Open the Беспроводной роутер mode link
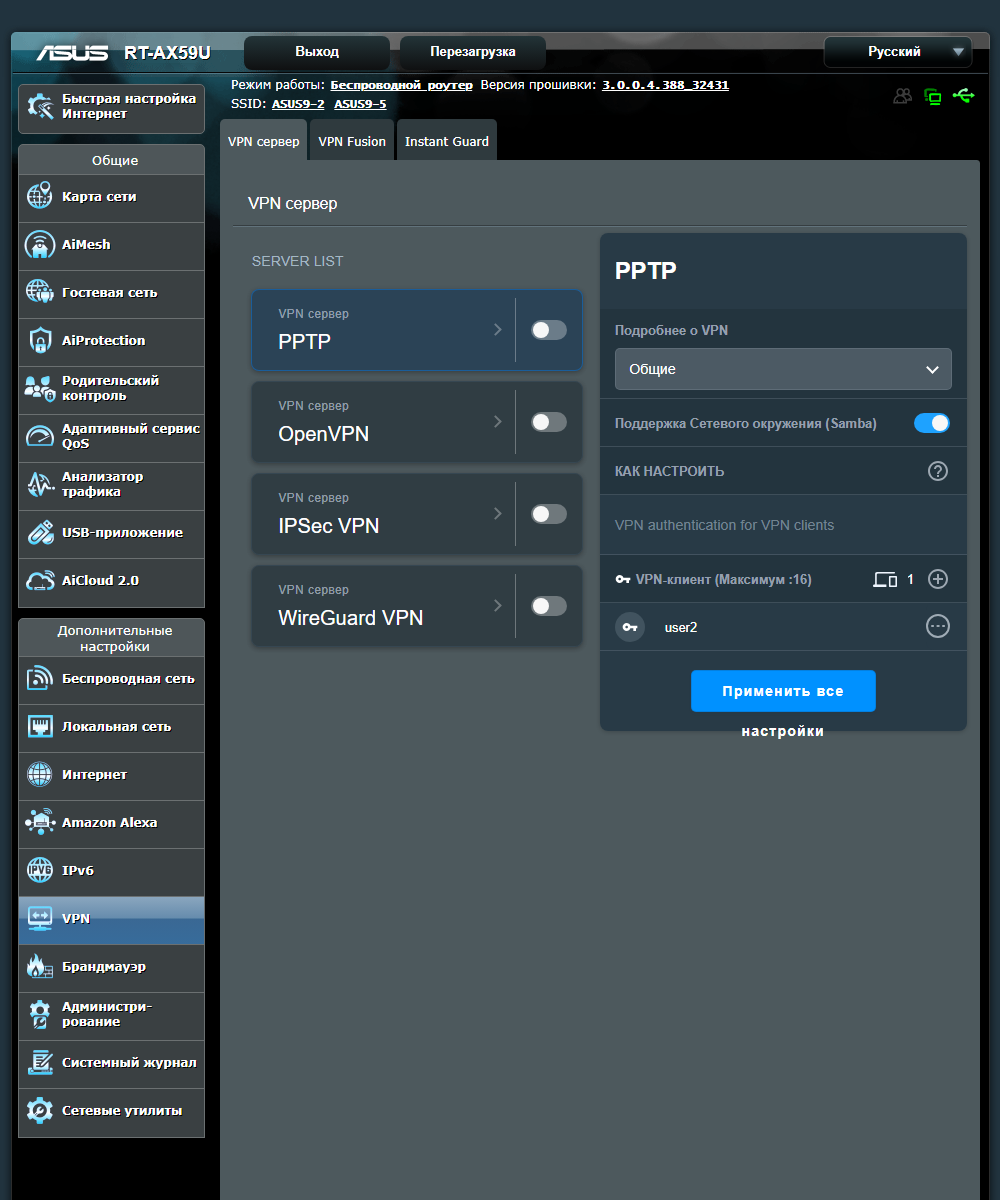The image size is (1000, 1200). (402, 85)
